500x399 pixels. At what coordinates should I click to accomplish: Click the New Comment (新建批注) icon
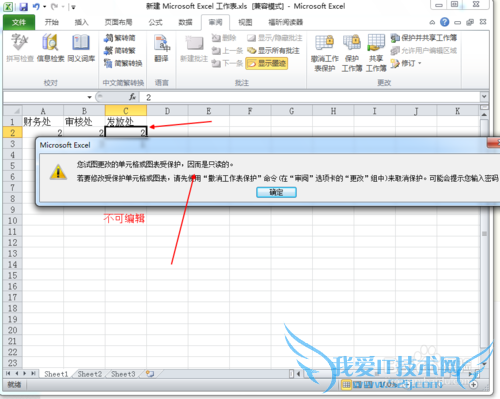pyautogui.click(x=194, y=48)
